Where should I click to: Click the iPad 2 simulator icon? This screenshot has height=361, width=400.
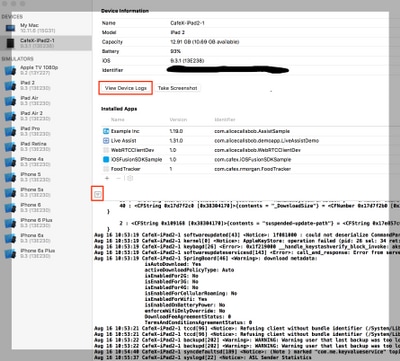point(10,86)
